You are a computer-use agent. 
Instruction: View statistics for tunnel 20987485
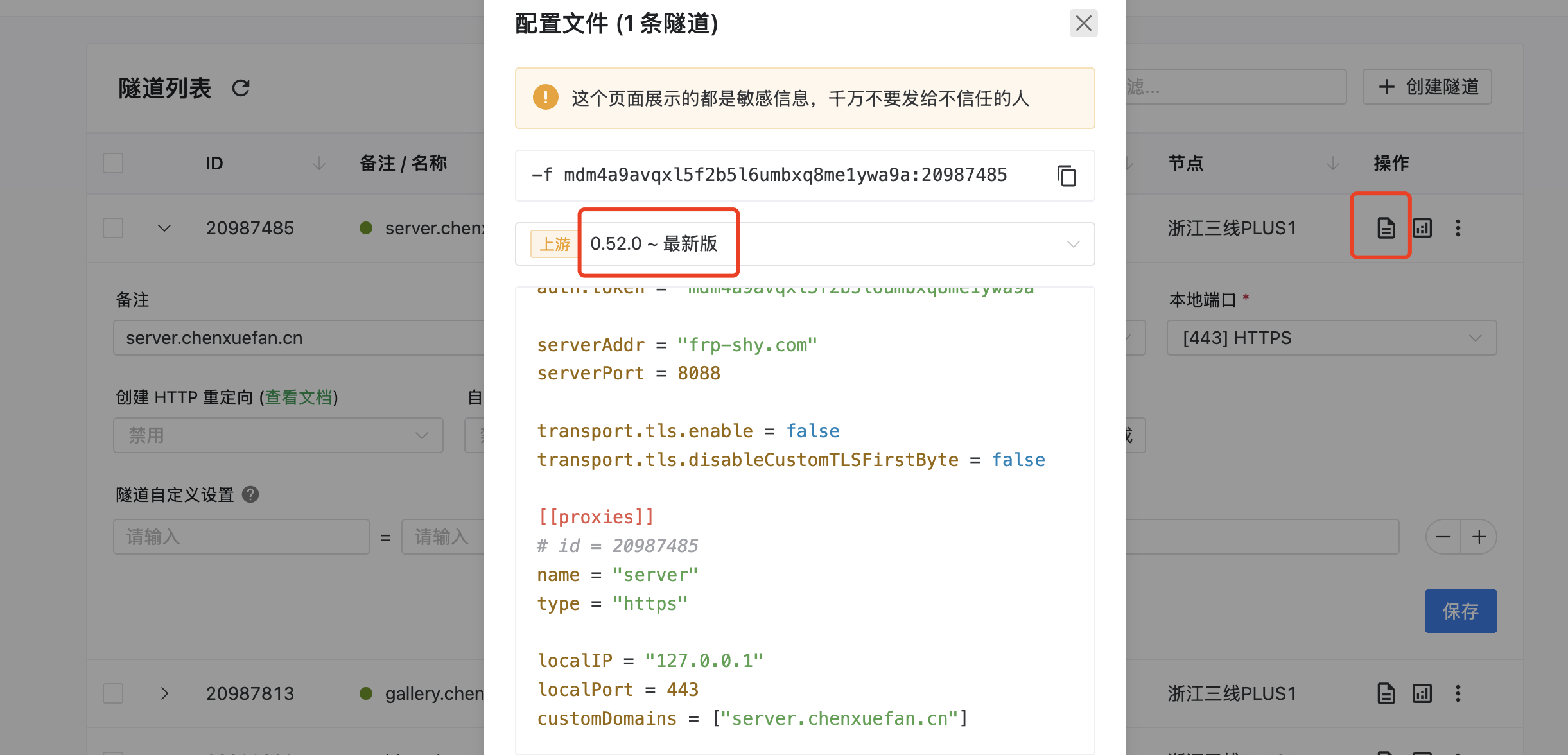pos(1422,228)
